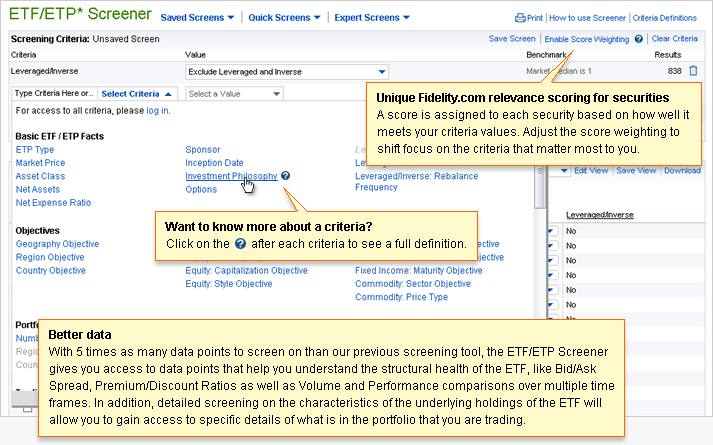Image resolution: width=713 pixels, height=445 pixels.
Task: Click the Print printer icon
Action: (519, 18)
